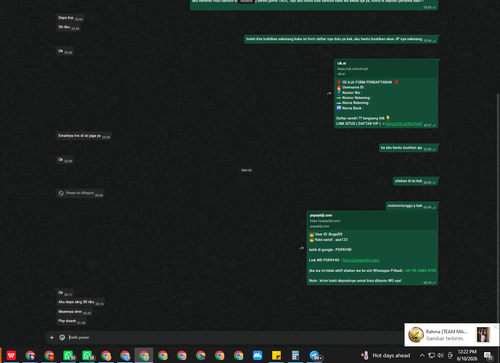
Task: Click the 'Pesan ini dihapus' deleted message
Action: [x=80, y=193]
